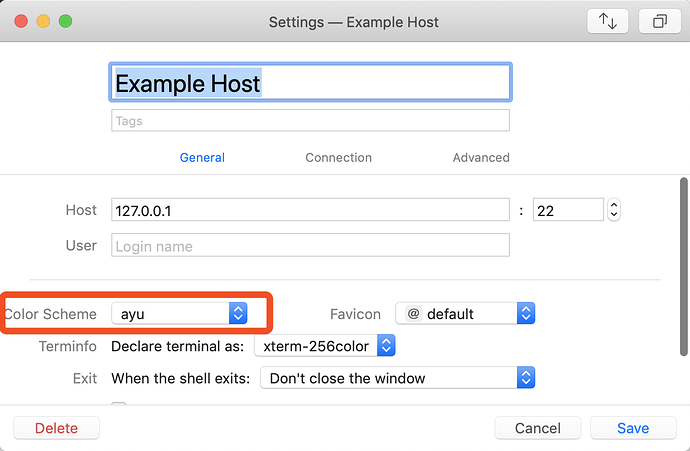Image resolution: width=690 pixels, height=451 pixels.
Task: Increment port number with stepper arrows
Action: [x=614, y=205]
